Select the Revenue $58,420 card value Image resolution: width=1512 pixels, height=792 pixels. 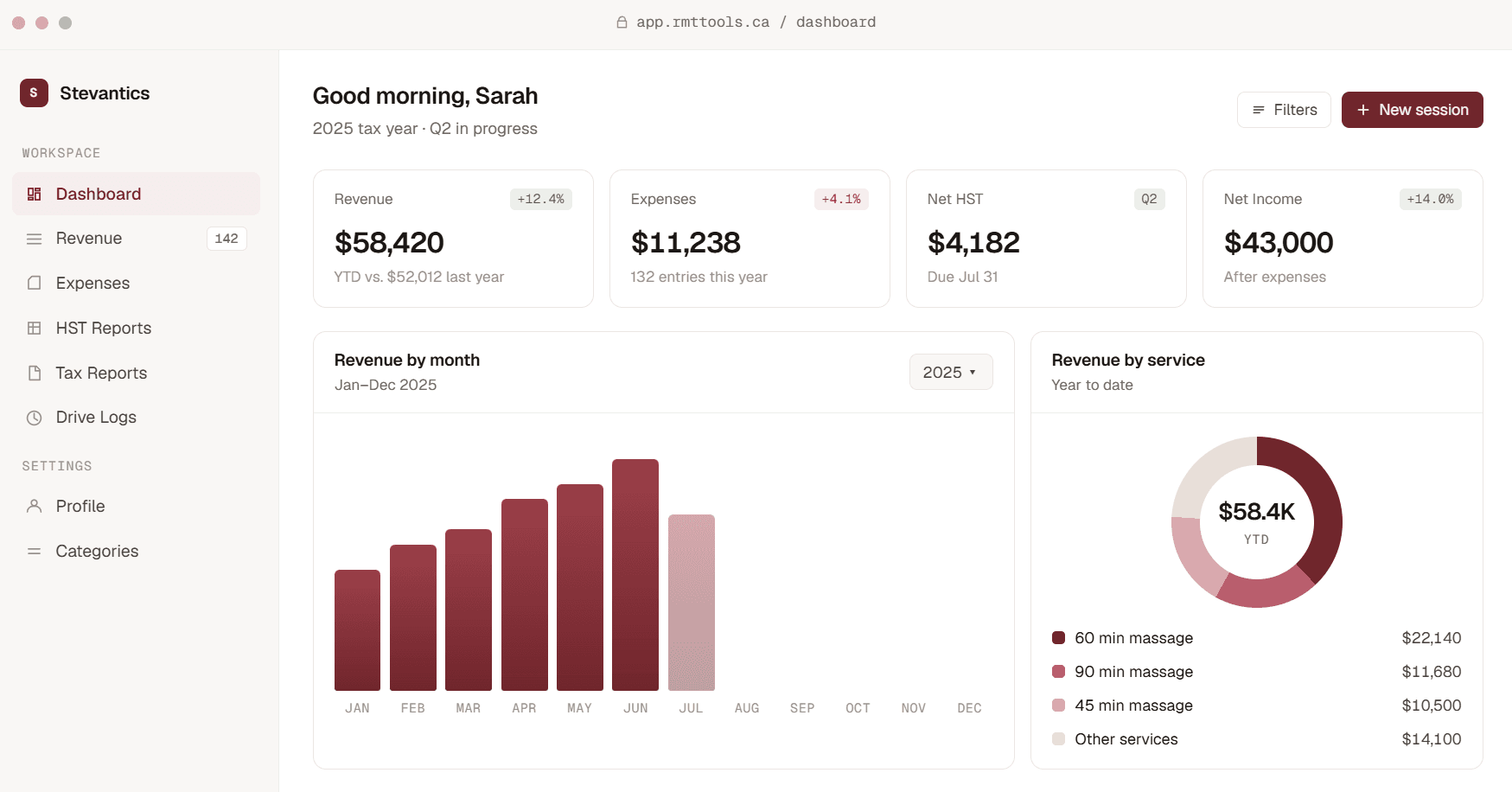(x=389, y=243)
